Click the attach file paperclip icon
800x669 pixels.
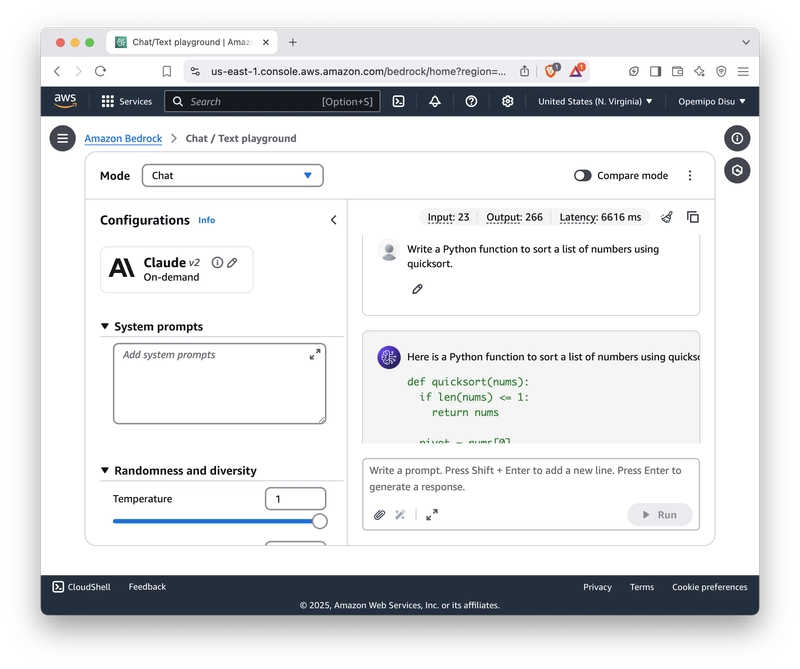point(379,515)
